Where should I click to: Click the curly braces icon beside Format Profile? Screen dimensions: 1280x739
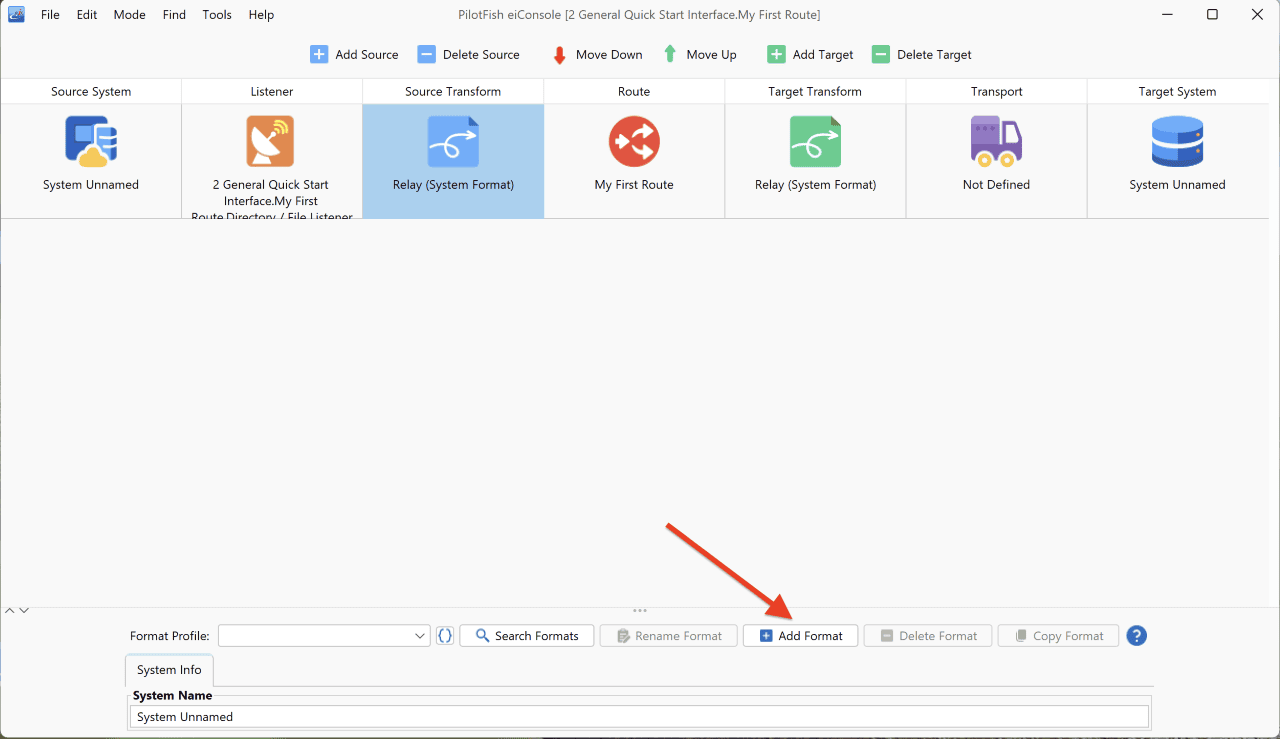click(x=445, y=636)
